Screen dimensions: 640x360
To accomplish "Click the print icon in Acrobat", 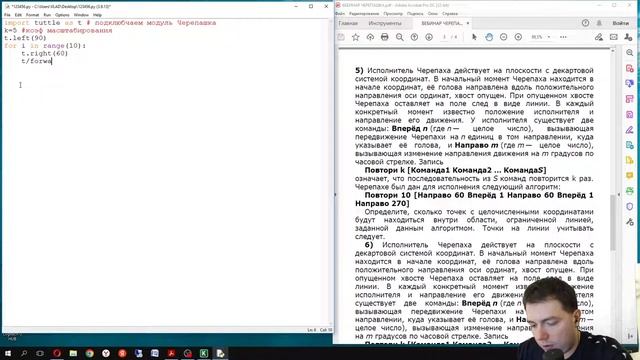I will click(384, 37).
